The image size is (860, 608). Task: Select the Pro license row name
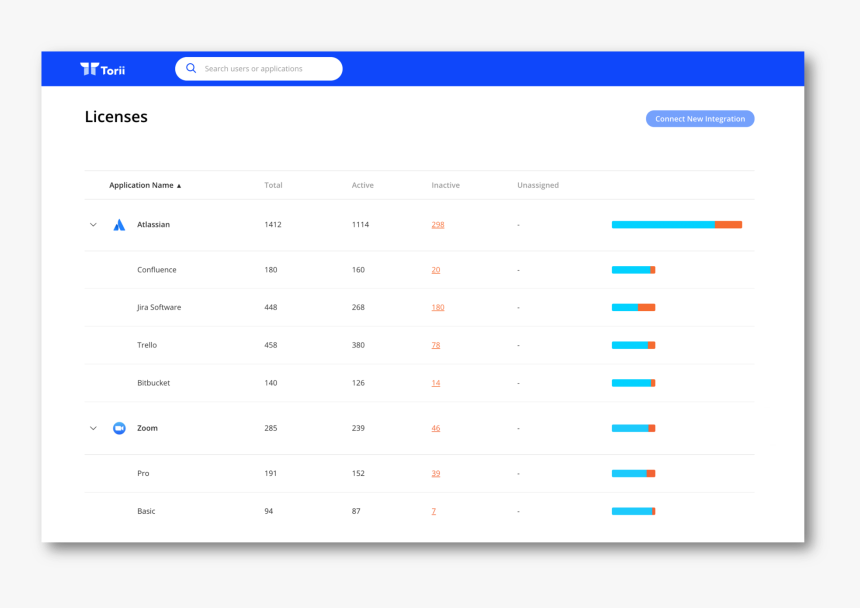(x=143, y=474)
